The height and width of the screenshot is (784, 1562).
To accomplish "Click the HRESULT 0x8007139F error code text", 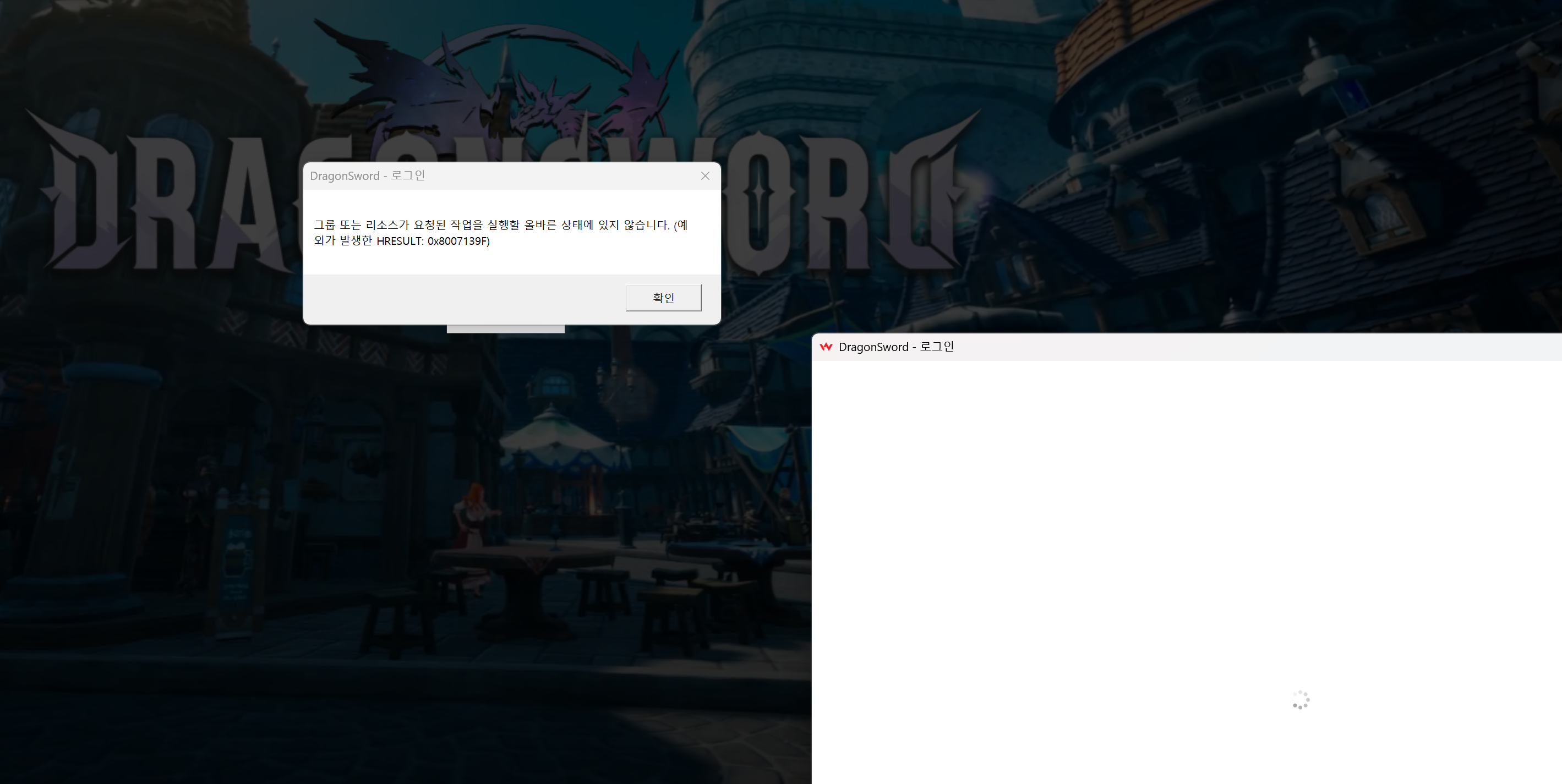I will click(x=433, y=242).
